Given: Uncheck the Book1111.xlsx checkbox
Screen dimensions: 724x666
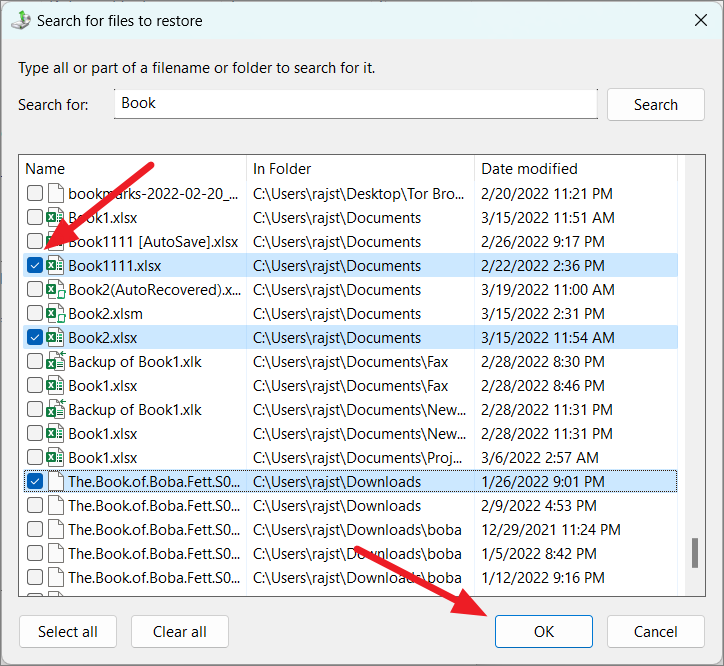Looking at the screenshot, I should (x=35, y=266).
